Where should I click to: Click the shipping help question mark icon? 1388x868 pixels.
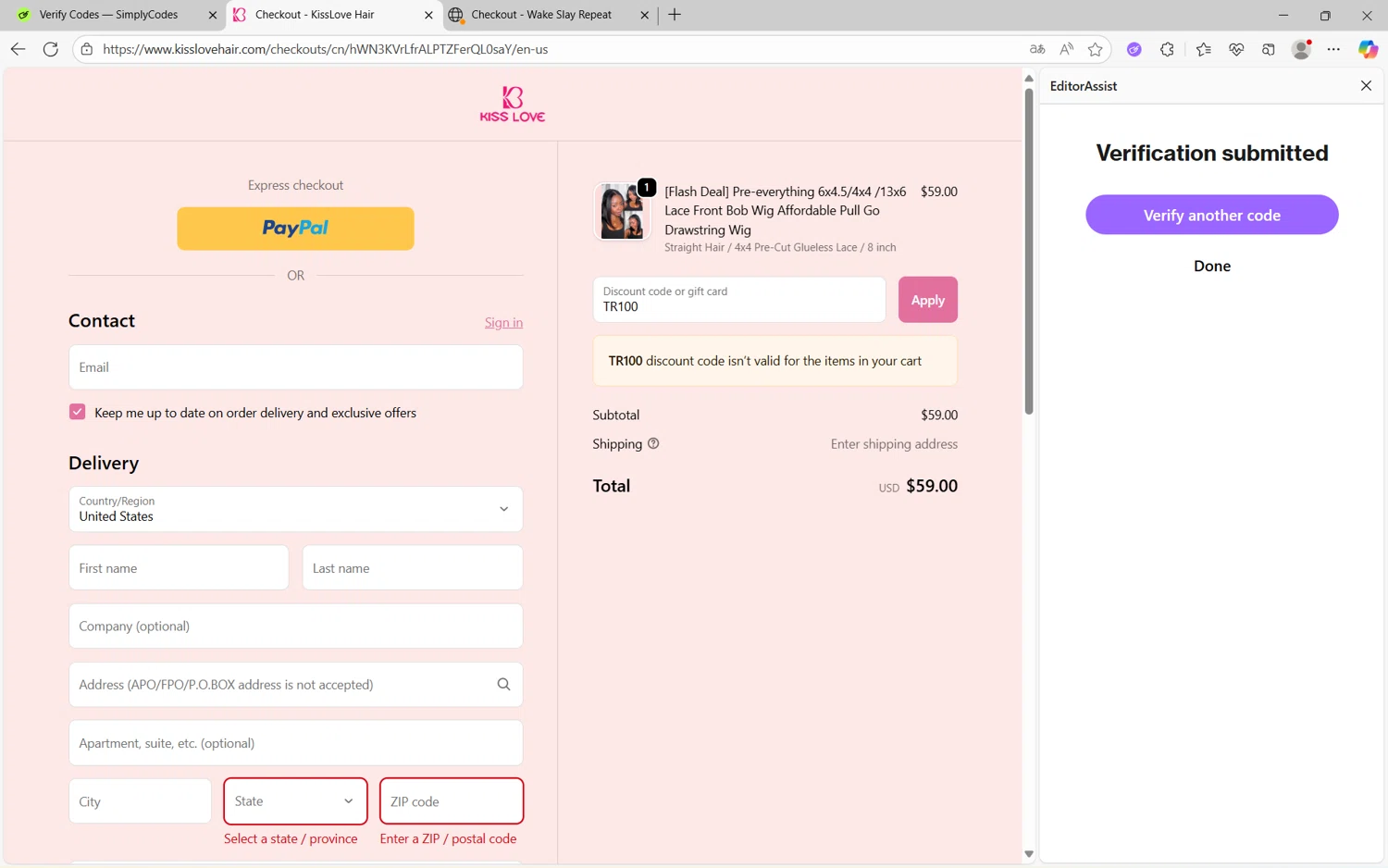coord(653,443)
